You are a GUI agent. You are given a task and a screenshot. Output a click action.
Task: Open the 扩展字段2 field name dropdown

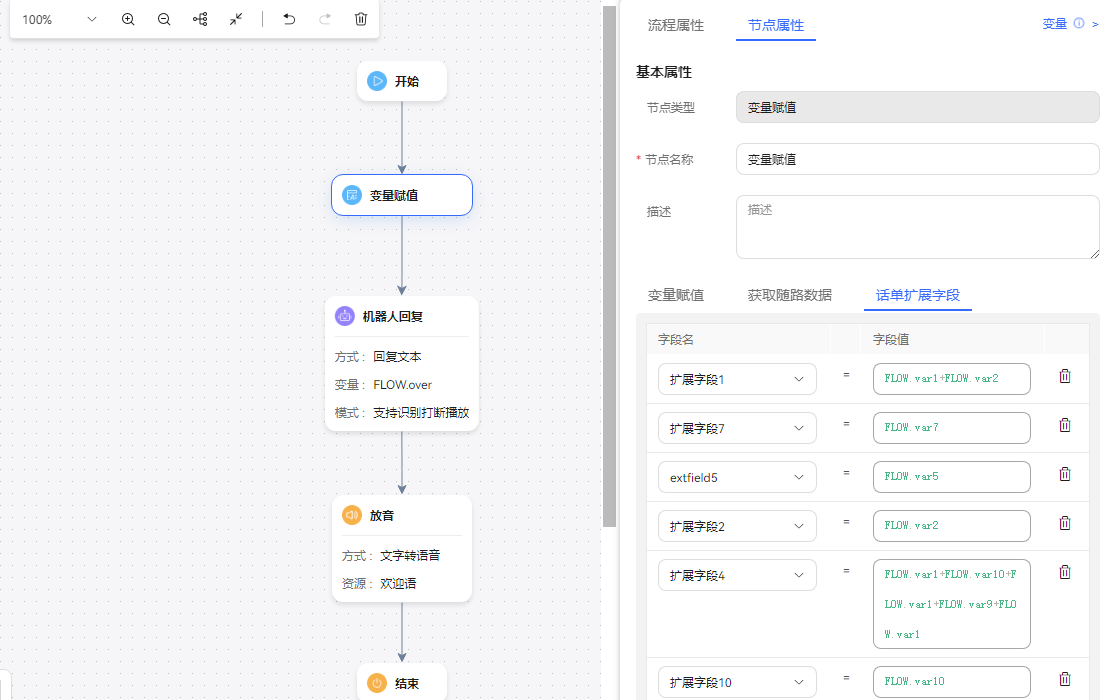(x=737, y=526)
